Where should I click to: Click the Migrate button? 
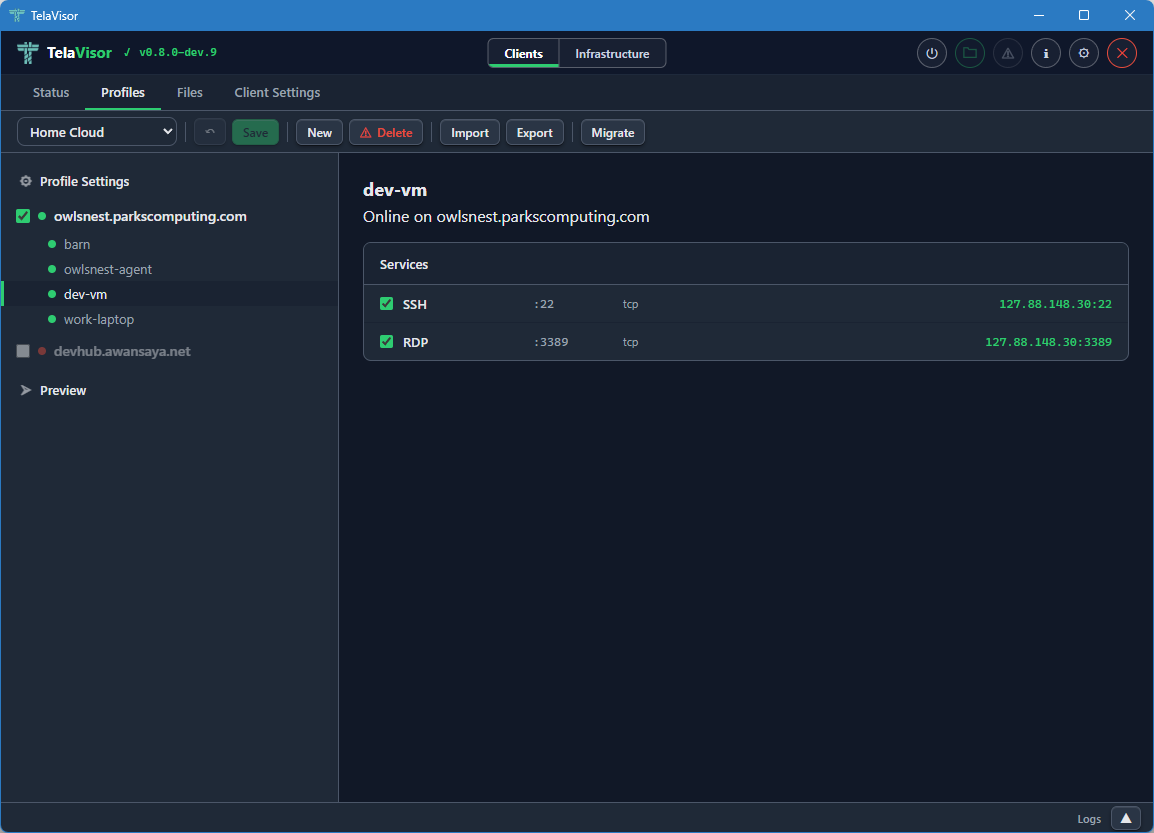(612, 131)
